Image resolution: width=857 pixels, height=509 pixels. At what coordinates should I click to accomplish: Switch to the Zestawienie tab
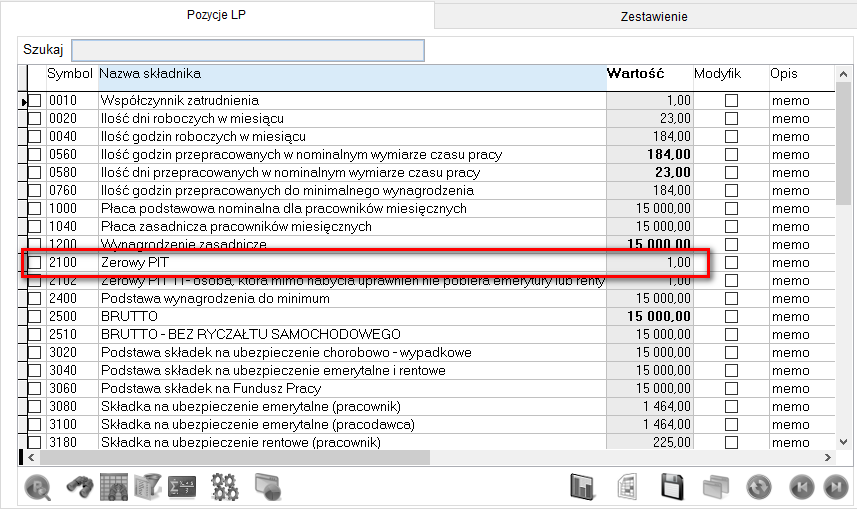coord(654,16)
